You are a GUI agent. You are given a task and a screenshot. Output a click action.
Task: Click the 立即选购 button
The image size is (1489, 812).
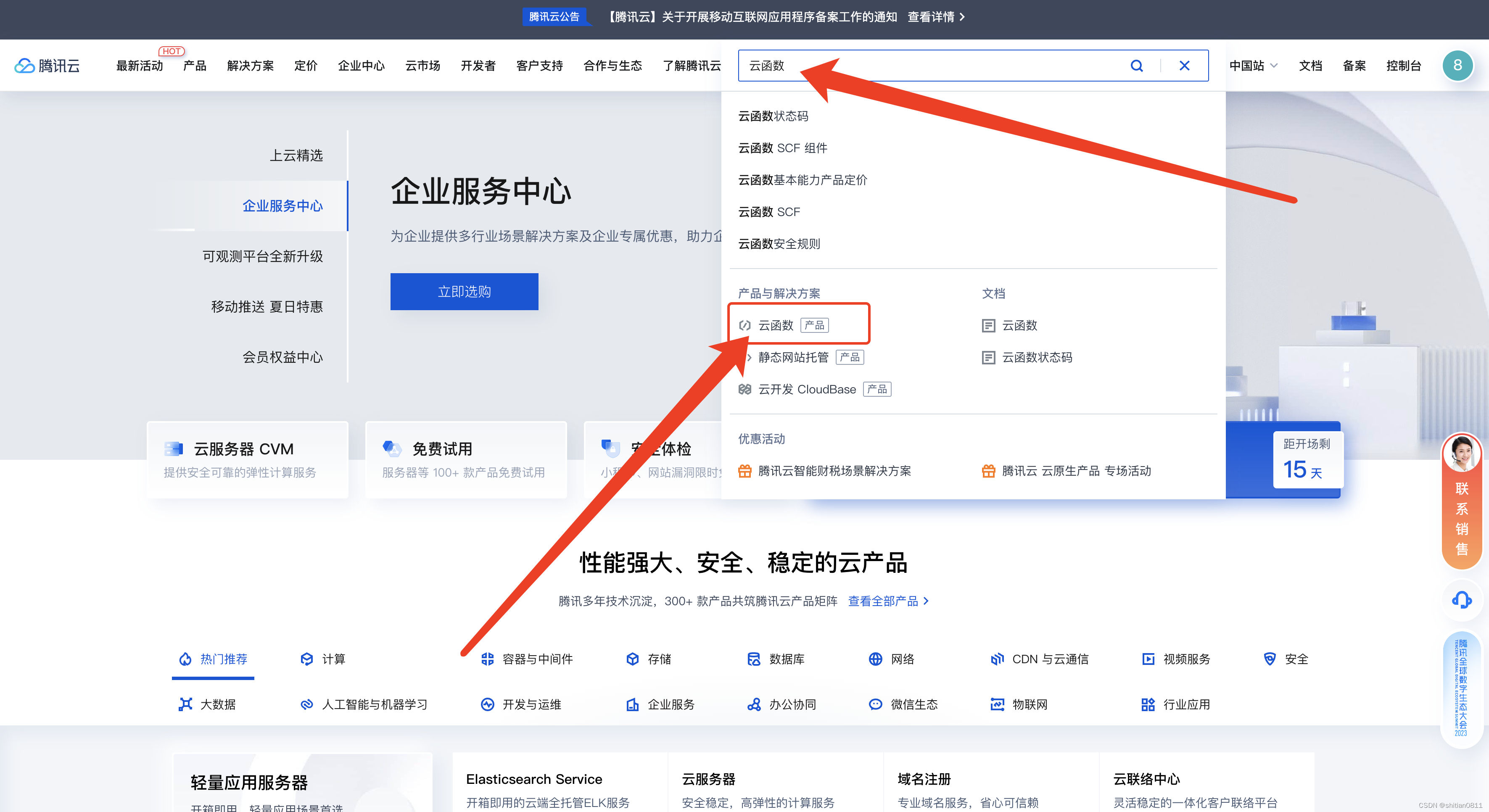pos(464,291)
